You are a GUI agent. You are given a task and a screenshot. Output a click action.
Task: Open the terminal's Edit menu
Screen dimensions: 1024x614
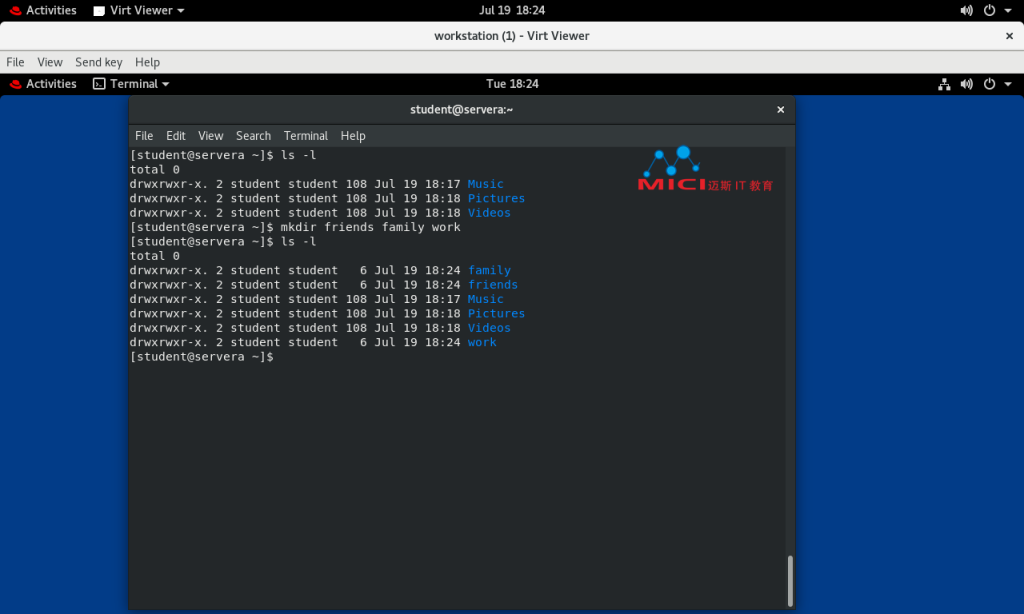coord(176,136)
